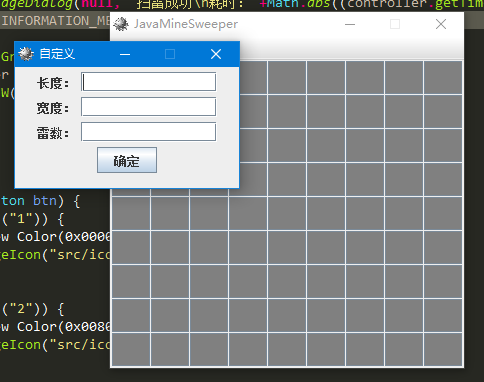Viewport: 484px width, 382px height.
Task: Click the JavaMineSweeper window title text
Action: click(x=186, y=24)
